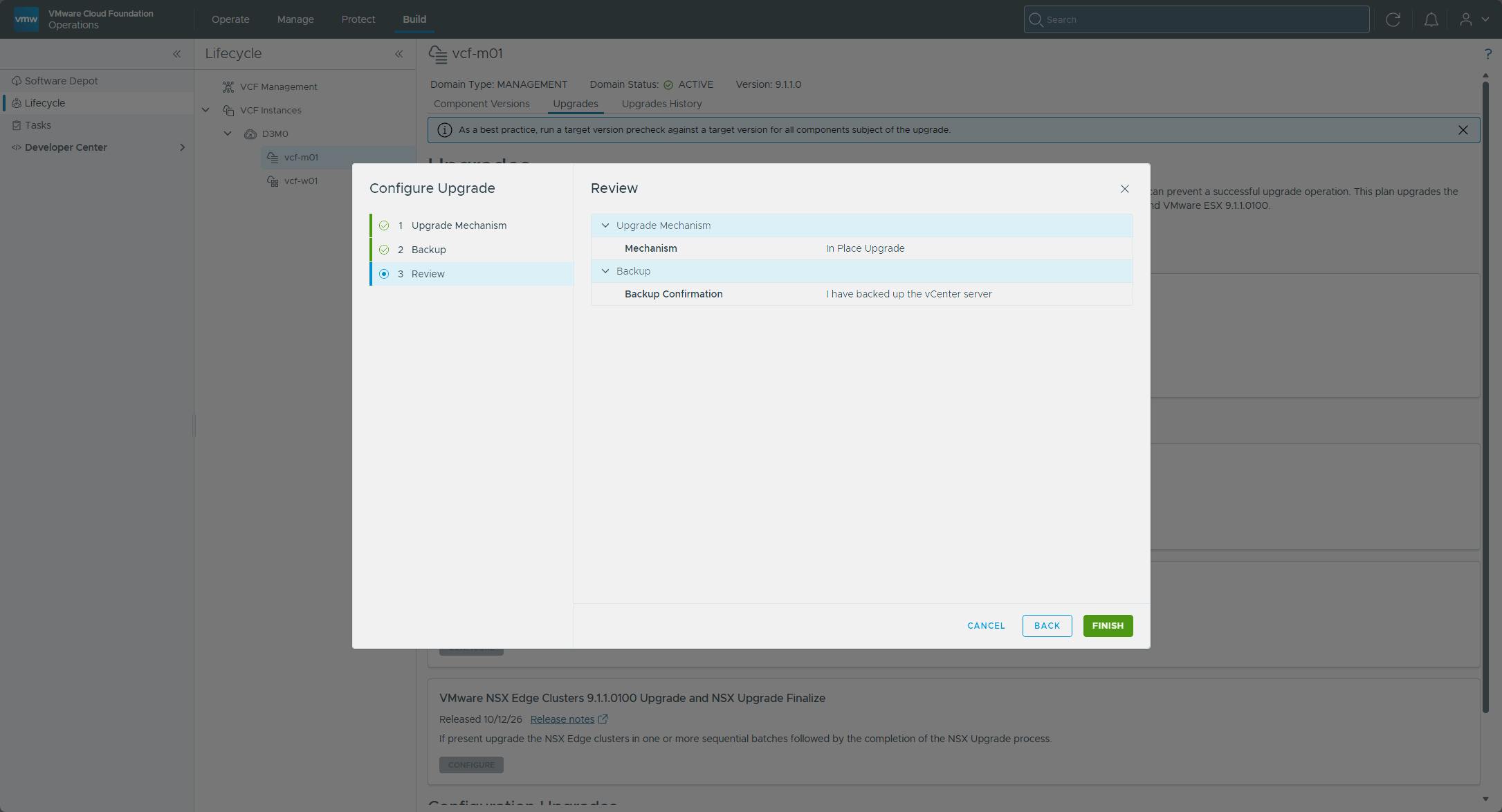Click the VCF Instances tree icon
This screenshot has width=1502, height=812.
tap(228, 110)
